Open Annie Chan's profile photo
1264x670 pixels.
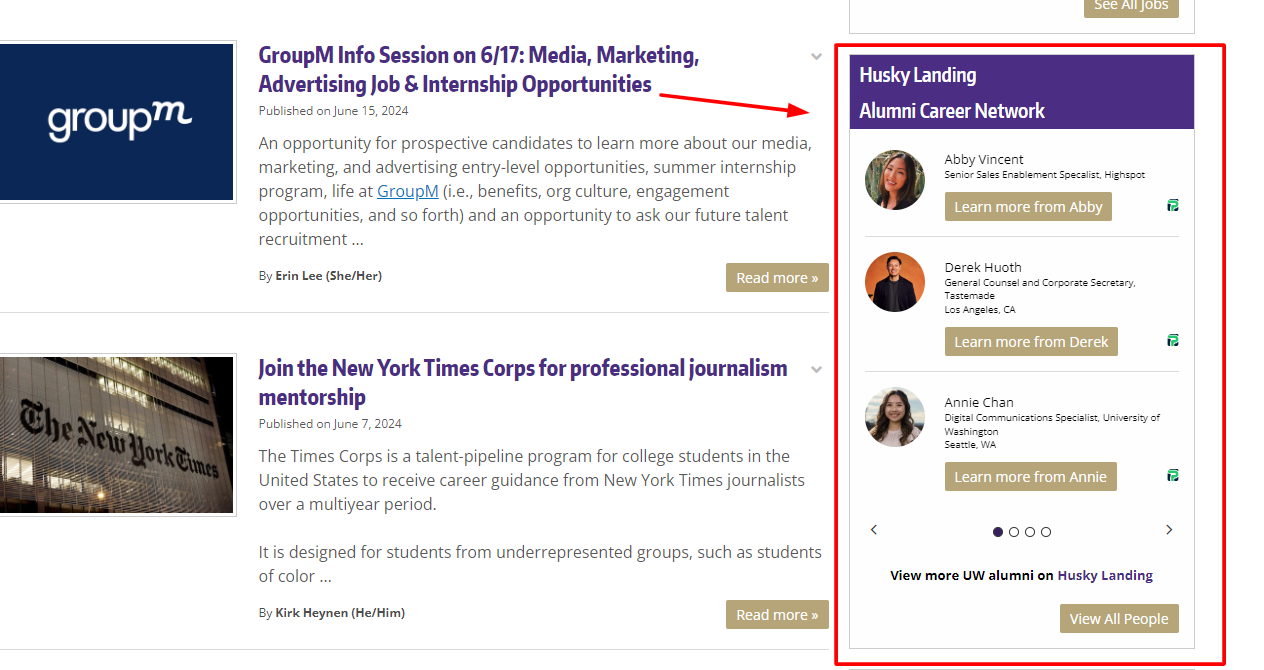point(895,417)
